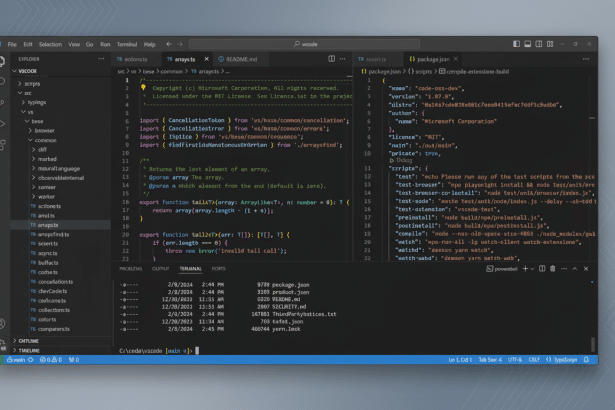Close the arrays.ts tab
The image size is (615, 410).
[207, 59]
